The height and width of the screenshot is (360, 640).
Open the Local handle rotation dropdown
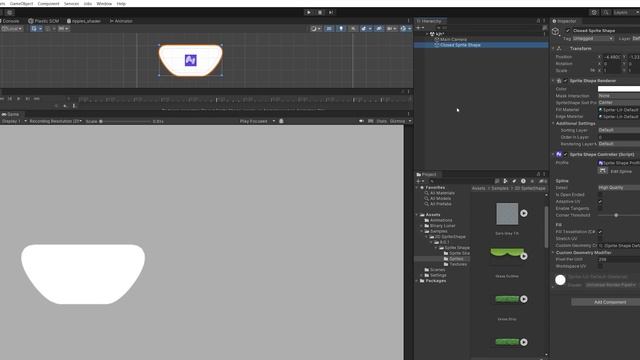12,29
